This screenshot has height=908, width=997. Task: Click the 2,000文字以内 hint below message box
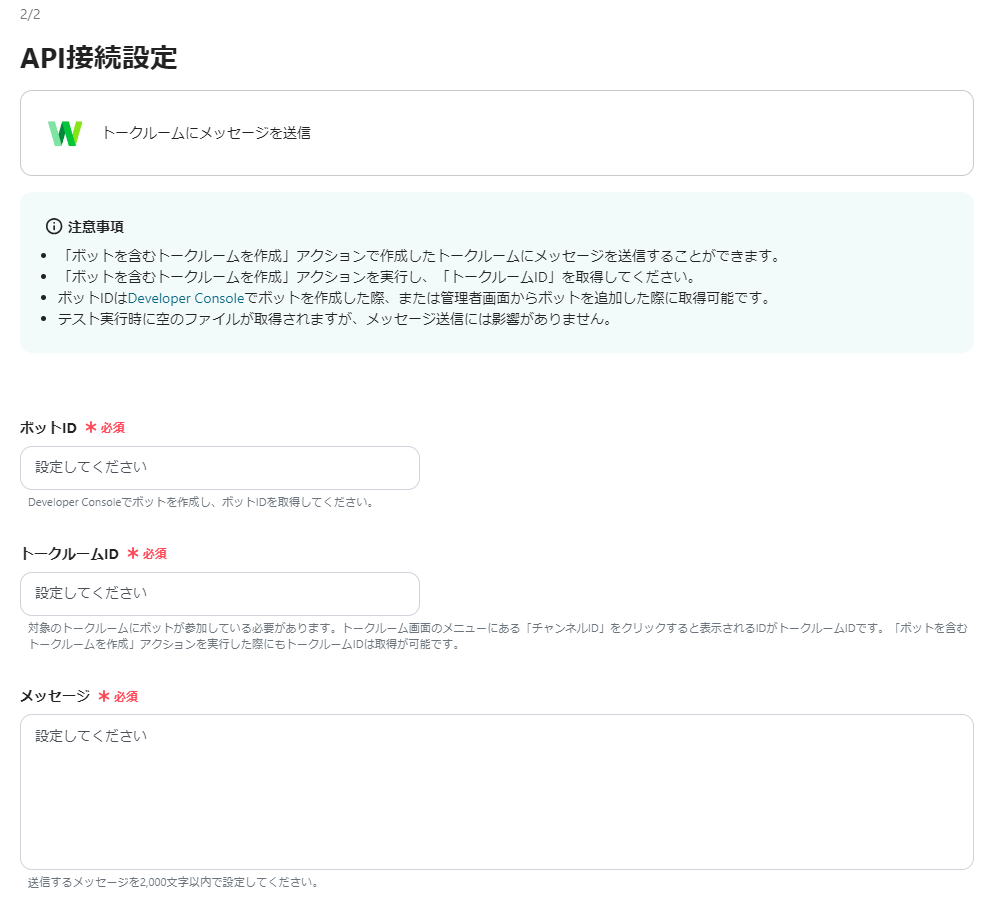(173, 883)
